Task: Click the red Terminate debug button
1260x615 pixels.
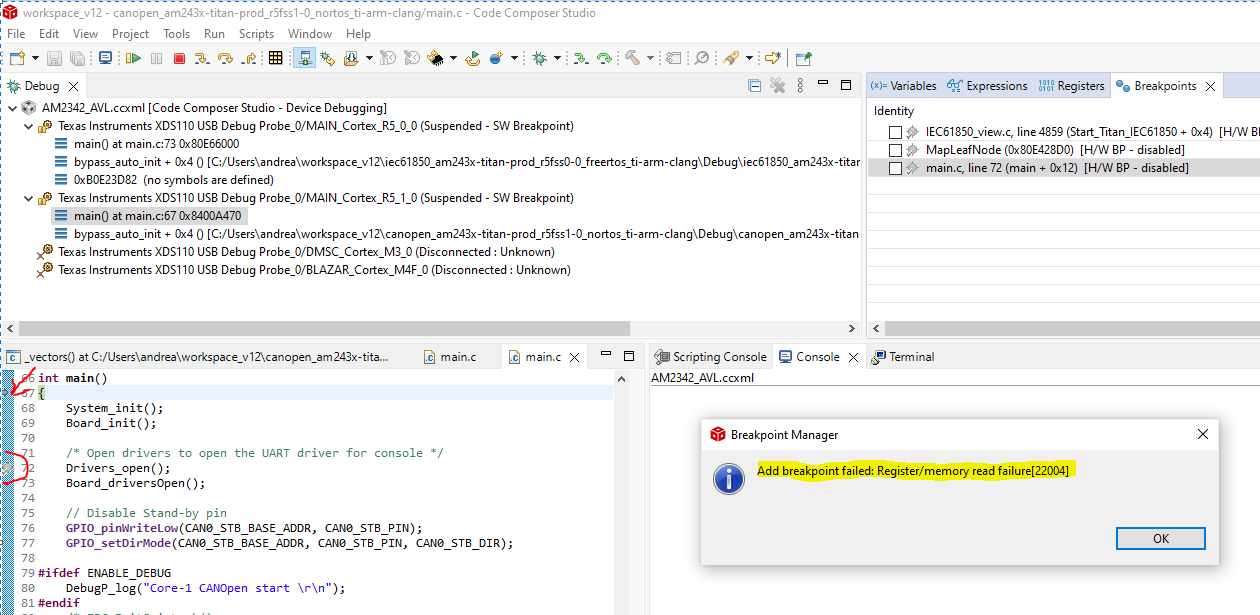Action: (180, 58)
